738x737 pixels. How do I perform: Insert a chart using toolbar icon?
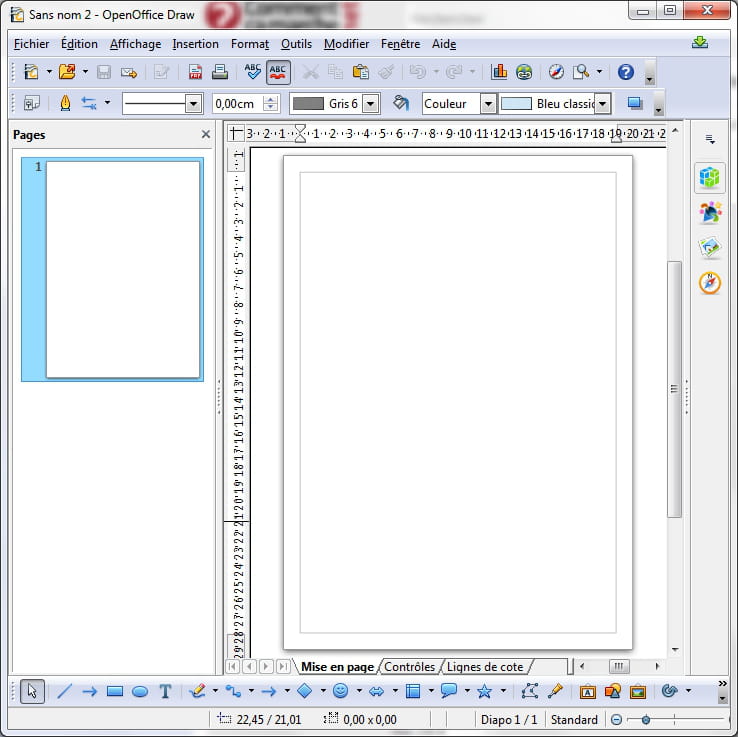pos(498,72)
